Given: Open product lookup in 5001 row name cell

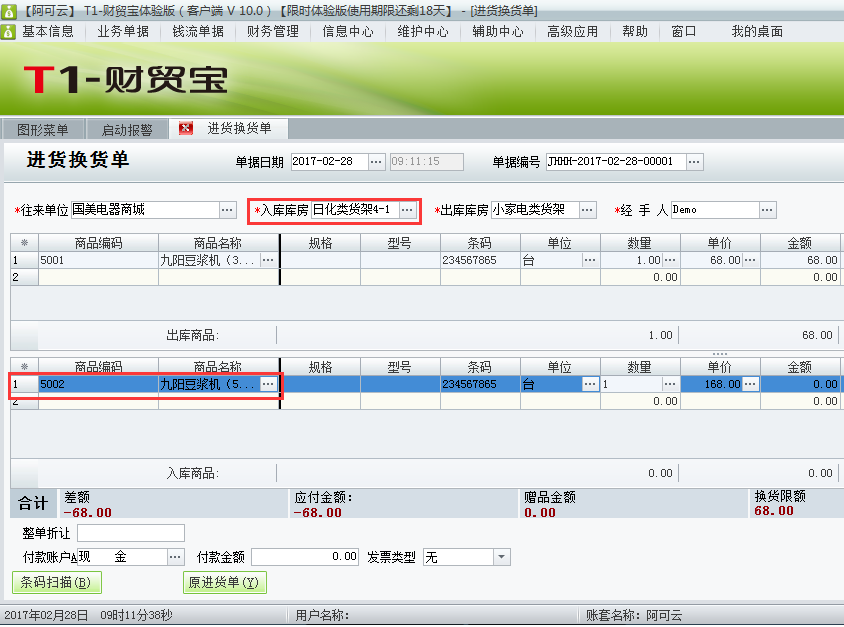Looking at the screenshot, I should [x=268, y=260].
